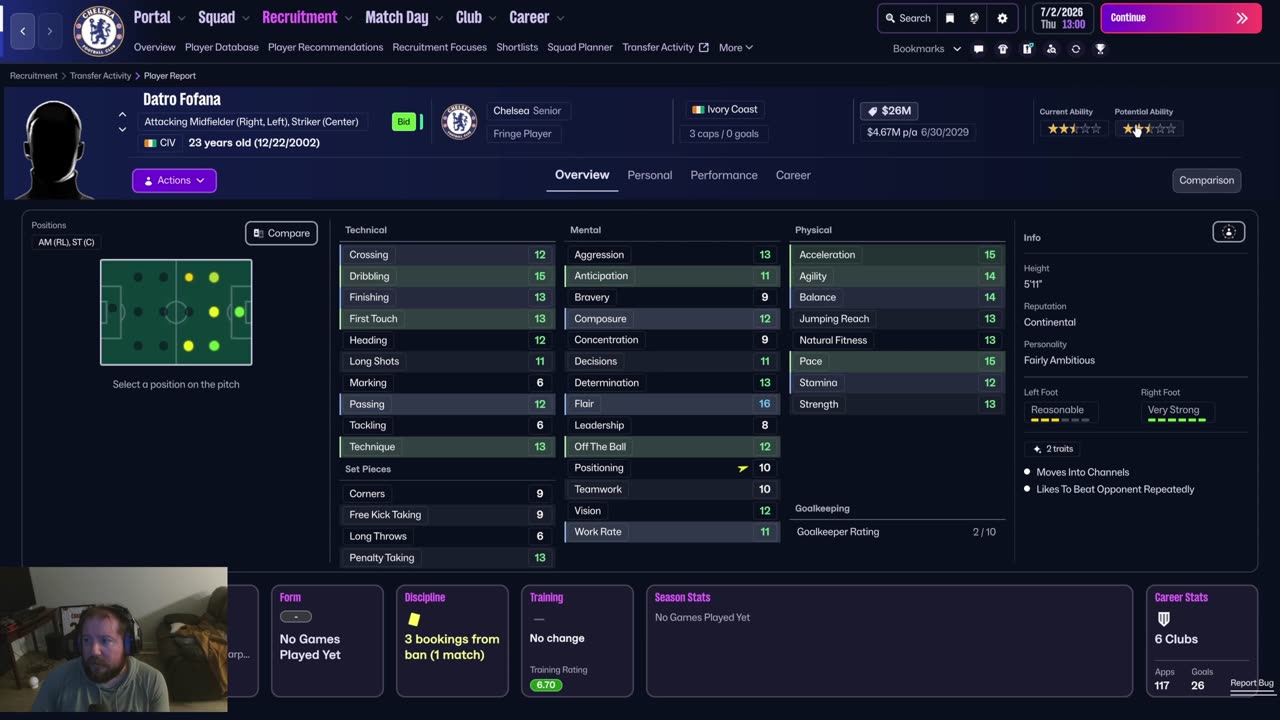Click the date and time 7/2/2026 box
Image resolution: width=1280 pixels, height=720 pixels.
tap(1062, 18)
